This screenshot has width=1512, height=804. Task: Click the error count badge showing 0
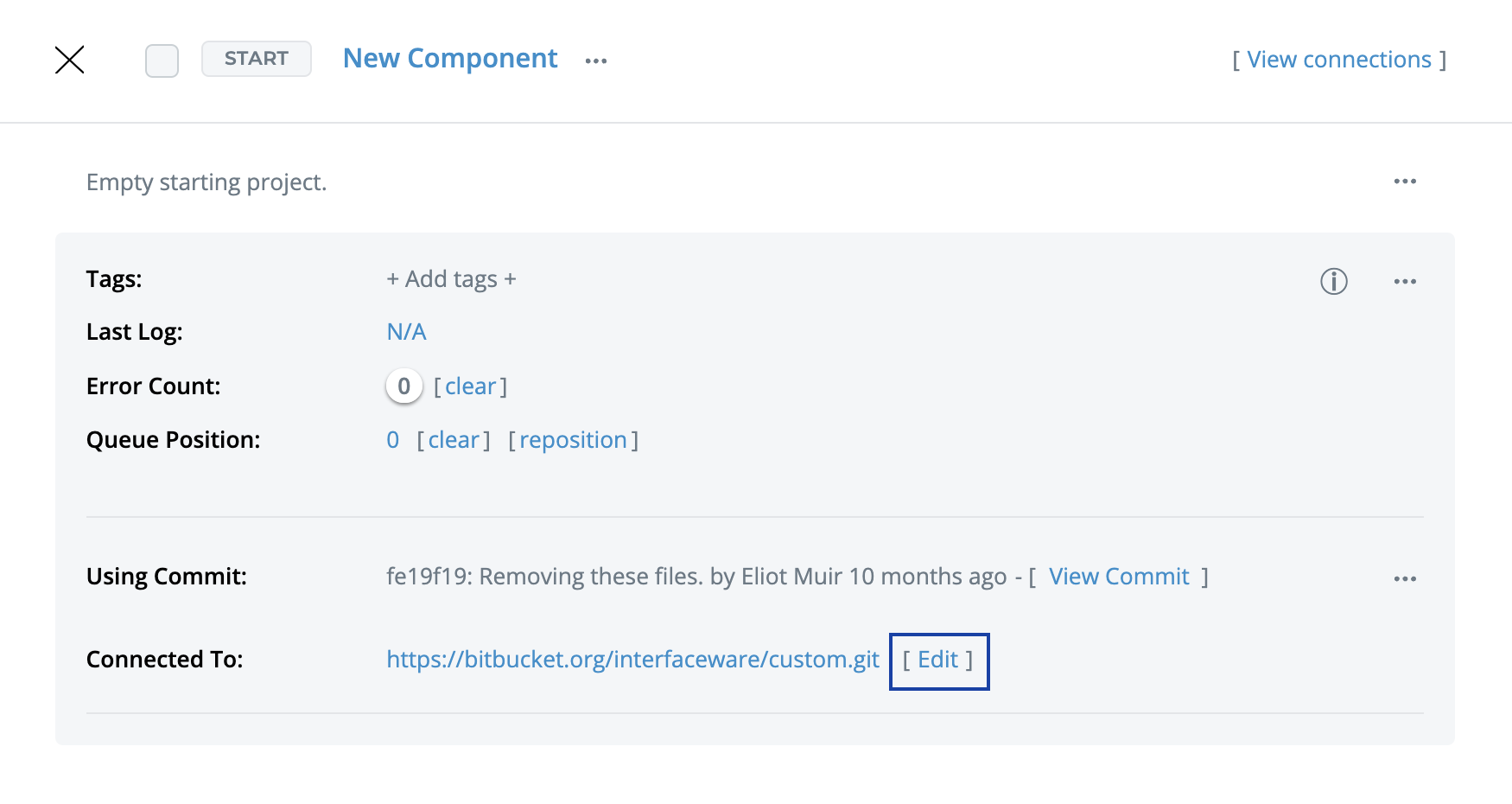(403, 386)
